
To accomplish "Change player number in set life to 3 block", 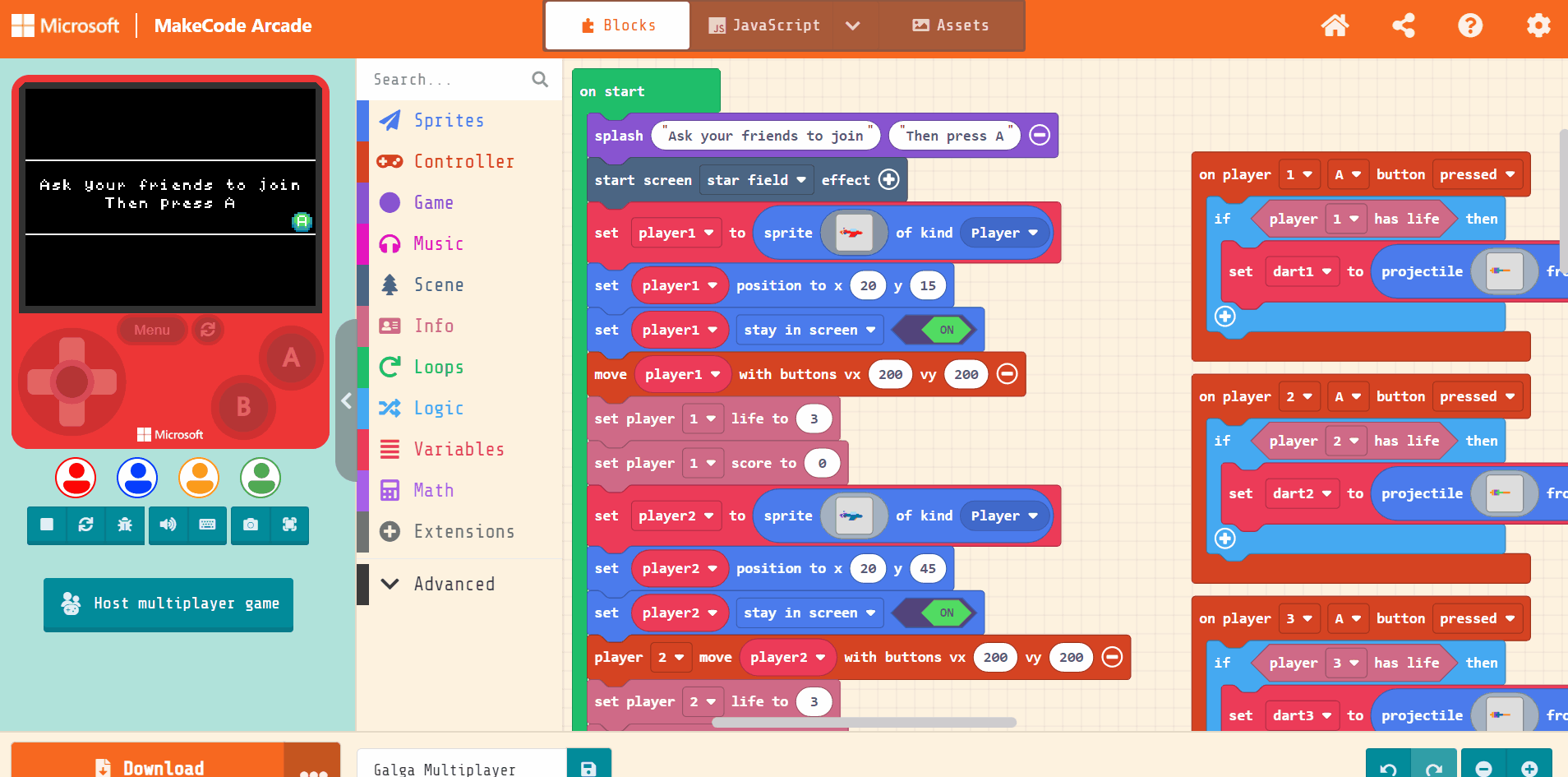I will (x=703, y=419).
